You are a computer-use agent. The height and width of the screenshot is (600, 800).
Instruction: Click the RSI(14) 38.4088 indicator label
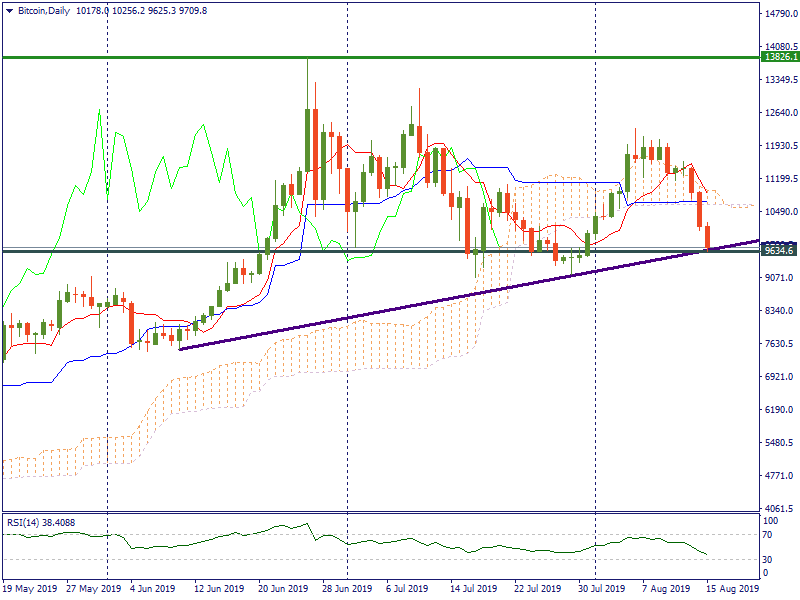pyautogui.click(x=41, y=522)
